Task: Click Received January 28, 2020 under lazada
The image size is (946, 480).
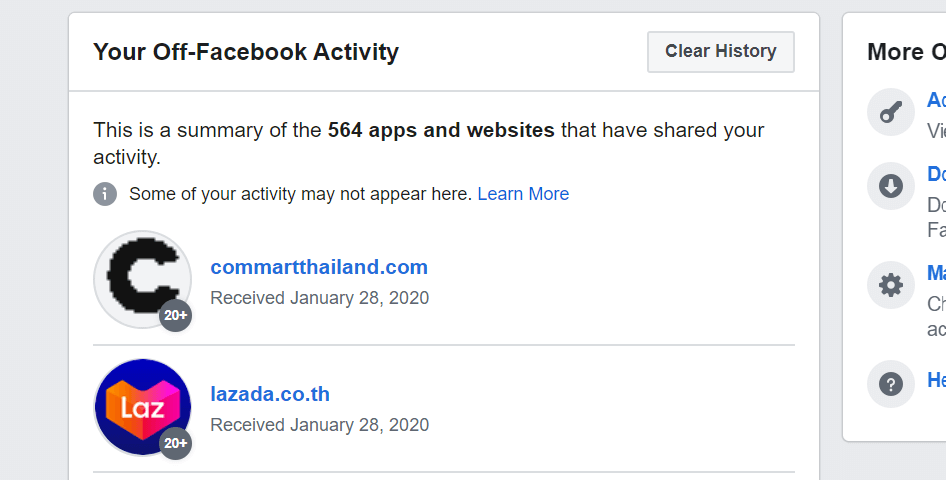Action: click(x=319, y=425)
